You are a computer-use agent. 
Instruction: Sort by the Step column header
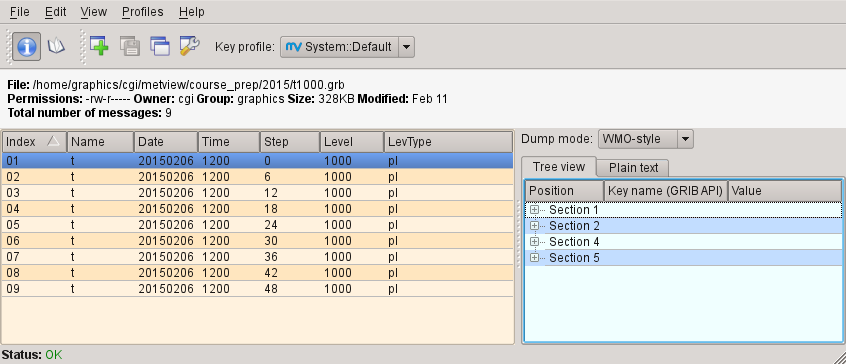(290, 142)
